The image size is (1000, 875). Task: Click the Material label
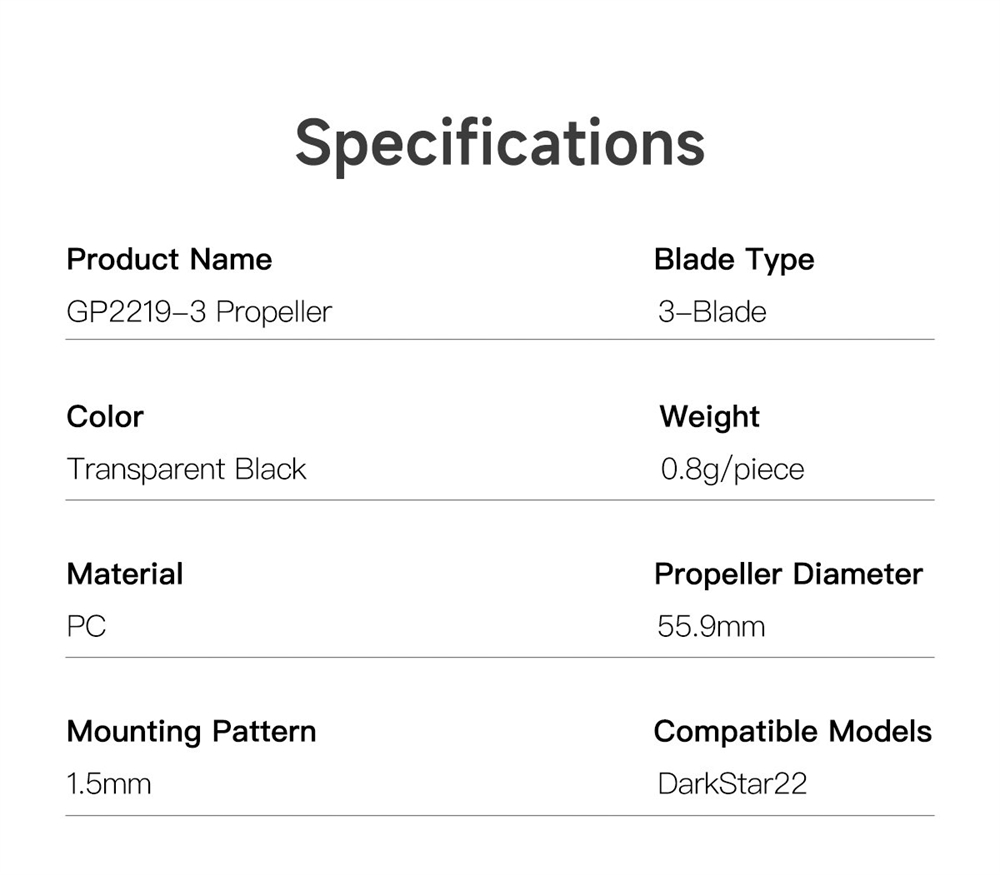point(125,574)
